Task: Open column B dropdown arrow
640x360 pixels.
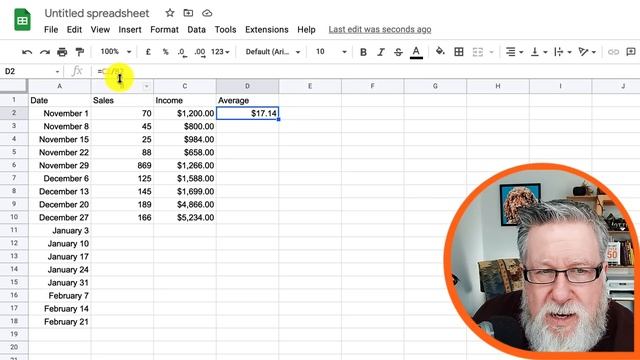Action: (x=147, y=86)
